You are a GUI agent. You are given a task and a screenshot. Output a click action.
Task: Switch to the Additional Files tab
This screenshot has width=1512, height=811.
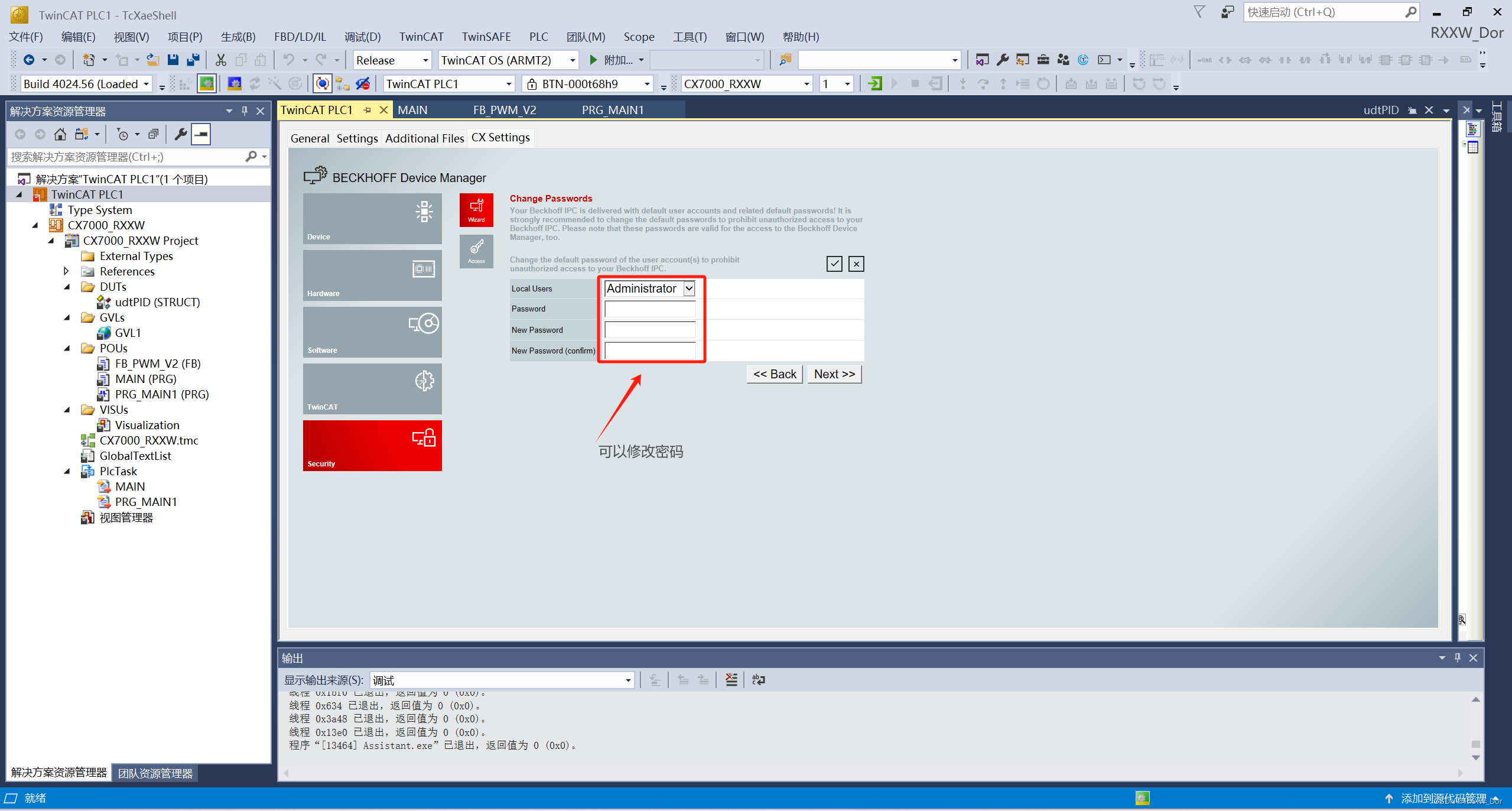pos(424,138)
